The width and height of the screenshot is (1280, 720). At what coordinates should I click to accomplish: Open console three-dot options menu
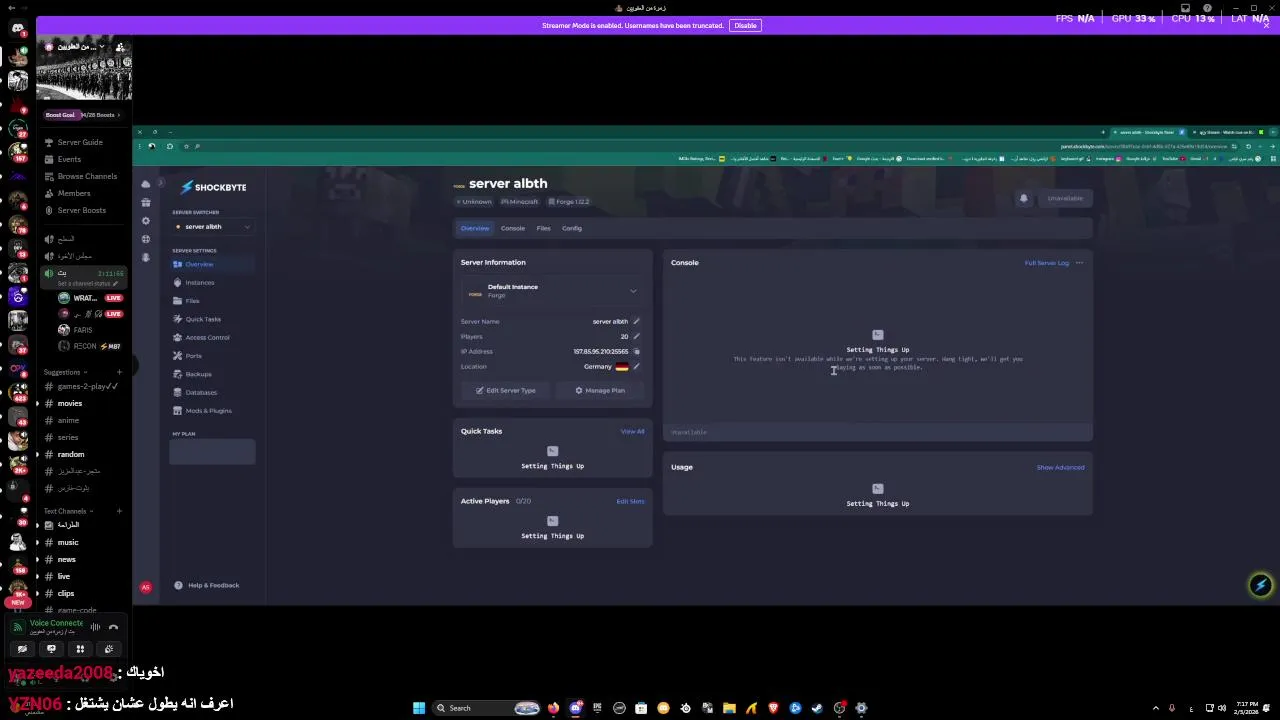tap(1079, 263)
